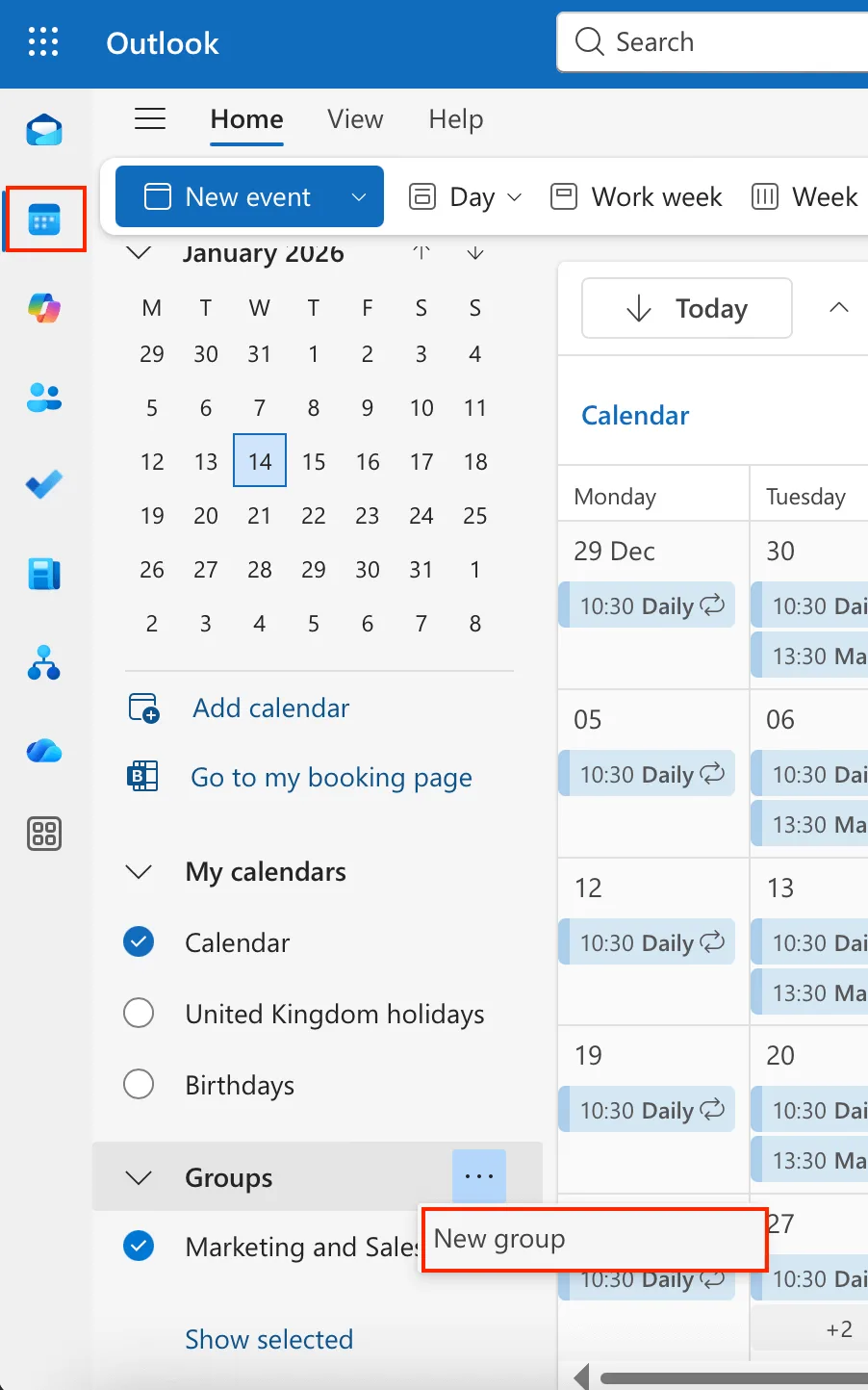
Task: Toggle the United Kingdom holidays calendar
Action: [x=139, y=1013]
